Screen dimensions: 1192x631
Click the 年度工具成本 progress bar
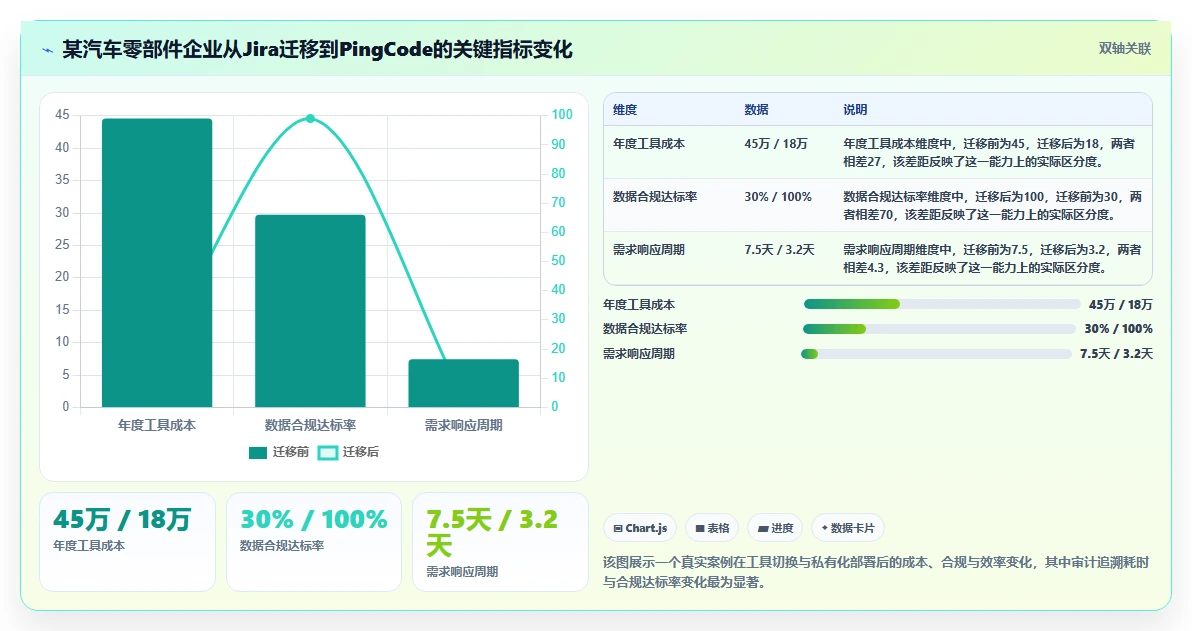pos(942,304)
